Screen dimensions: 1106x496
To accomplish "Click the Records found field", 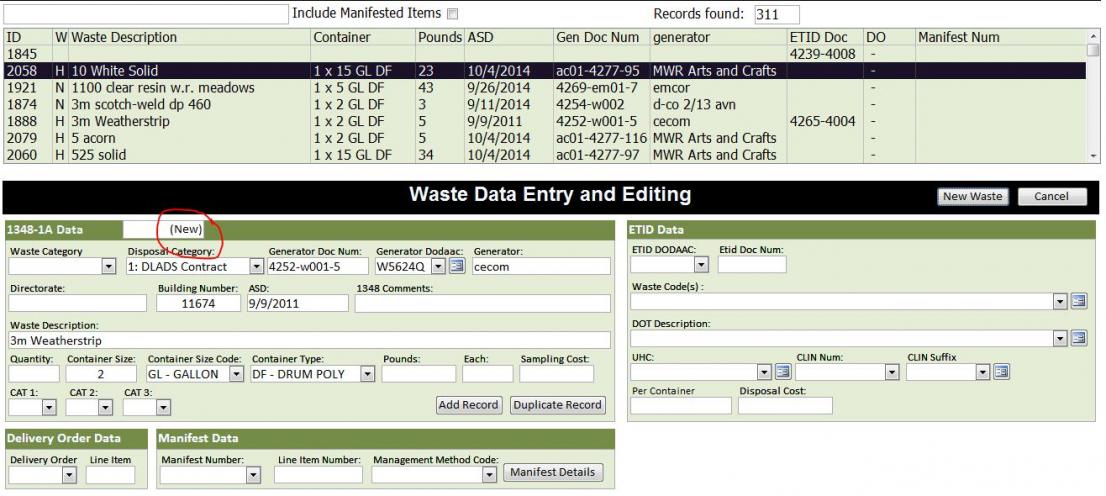I will point(777,14).
